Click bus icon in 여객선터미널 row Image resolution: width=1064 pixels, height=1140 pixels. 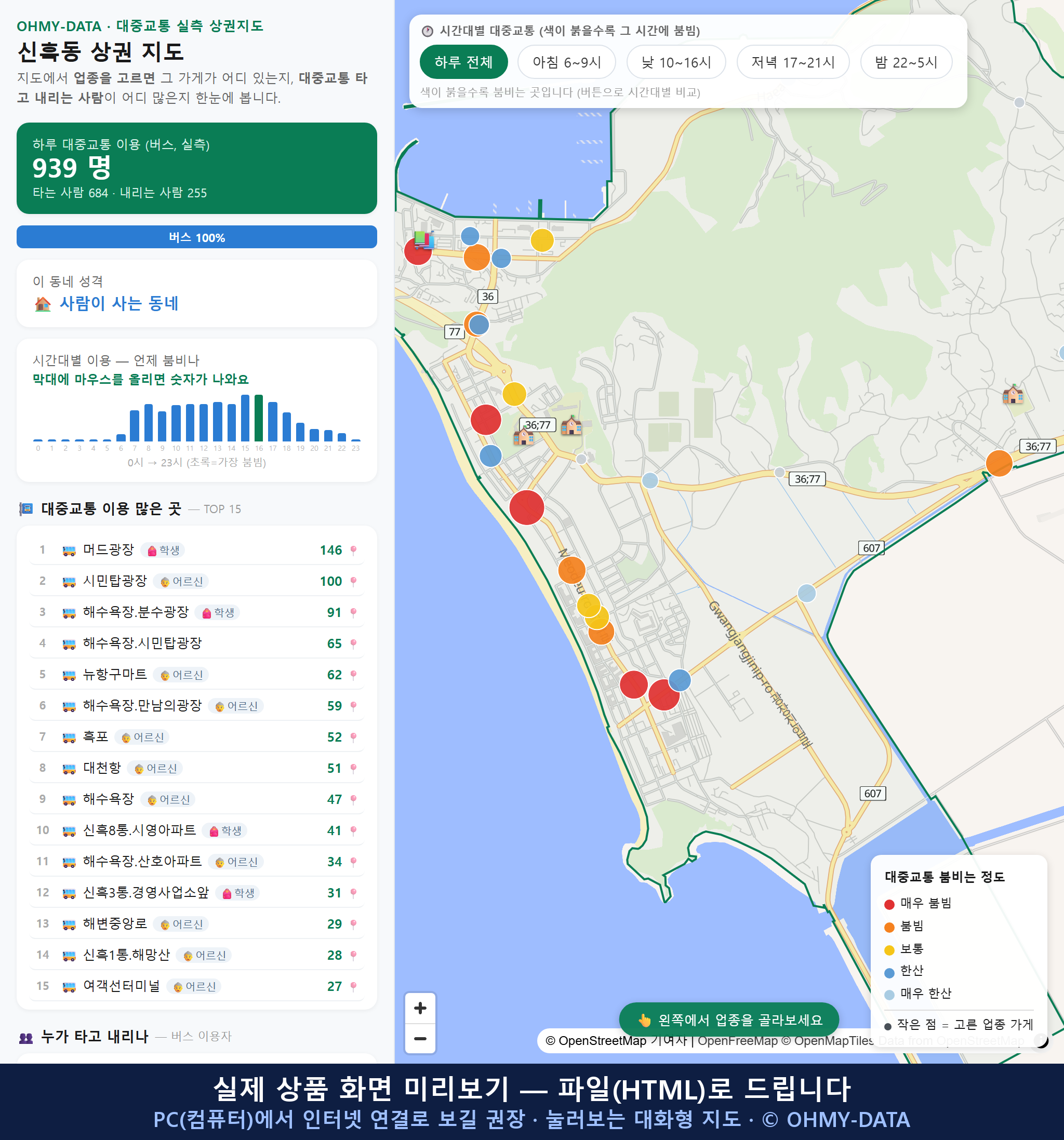pos(69,987)
